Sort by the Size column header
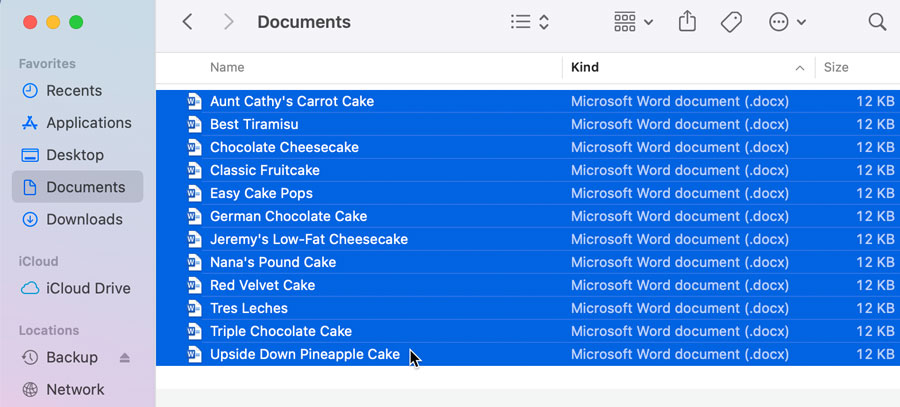 (836, 67)
